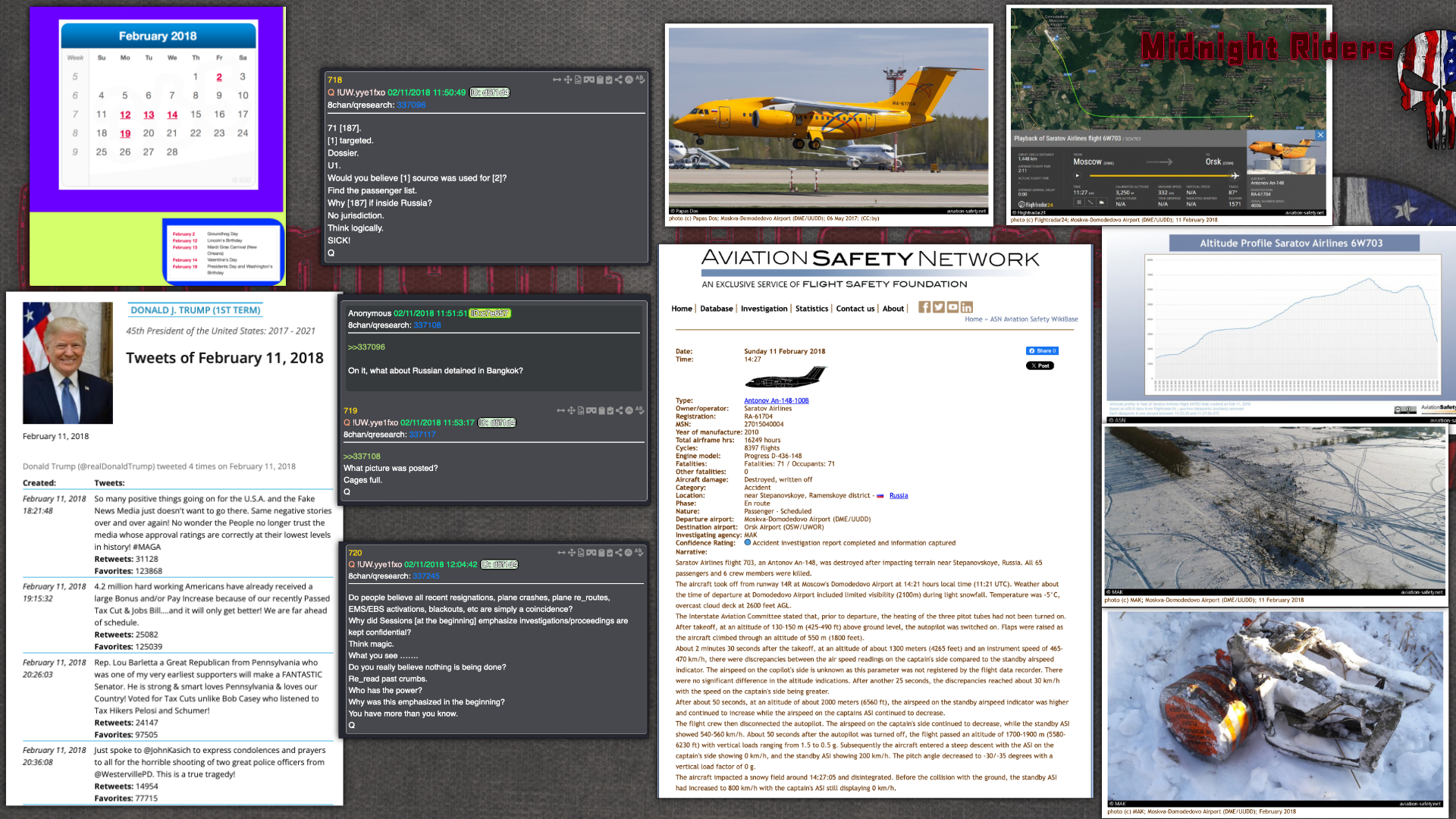Select February 14 on the calendar

click(x=172, y=115)
